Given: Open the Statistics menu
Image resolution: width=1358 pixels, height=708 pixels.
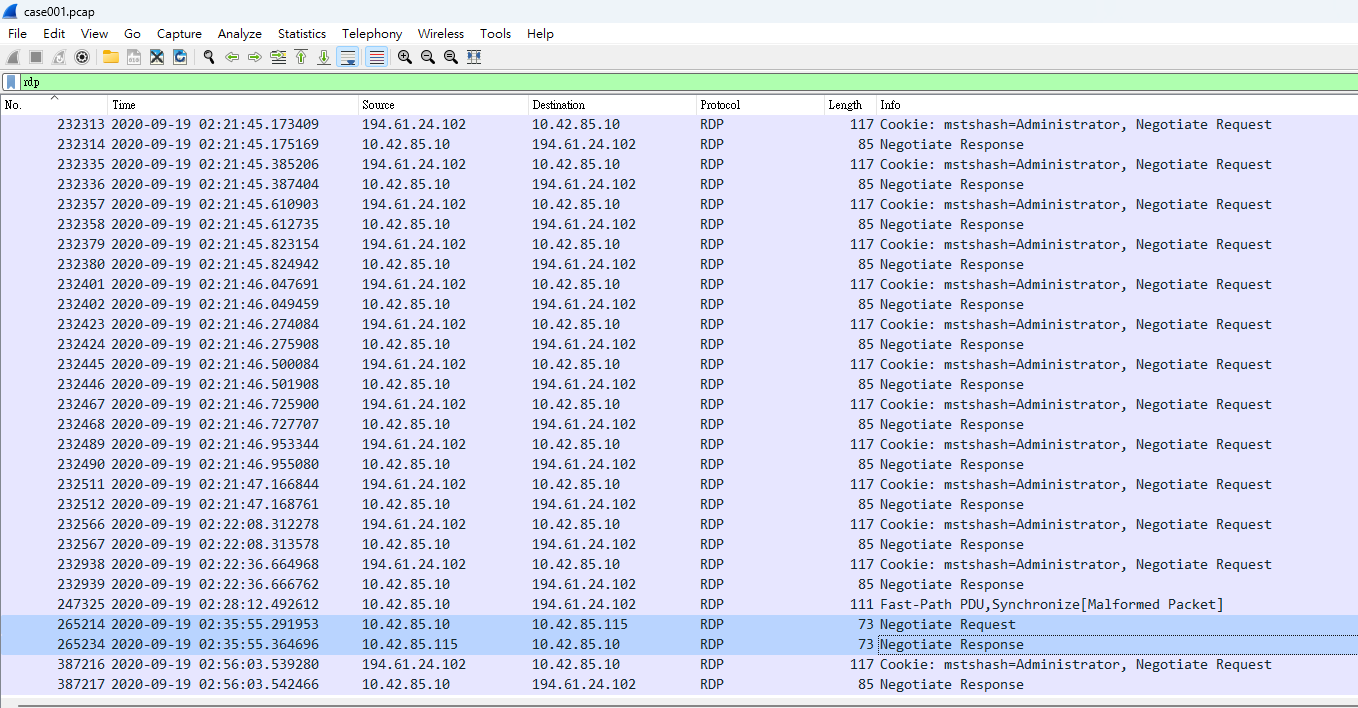Looking at the screenshot, I should 302,33.
